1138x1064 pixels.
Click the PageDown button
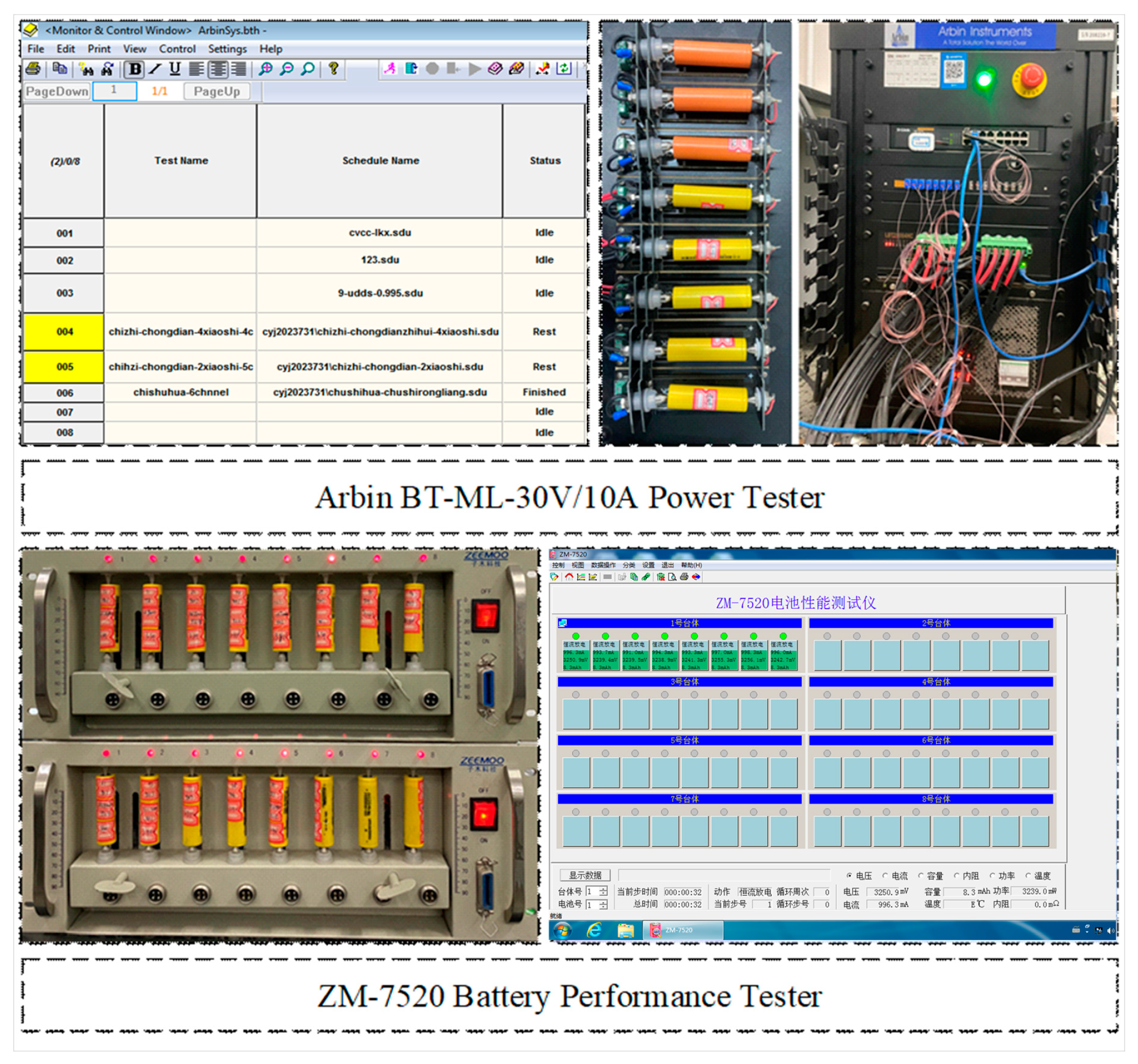[x=57, y=91]
